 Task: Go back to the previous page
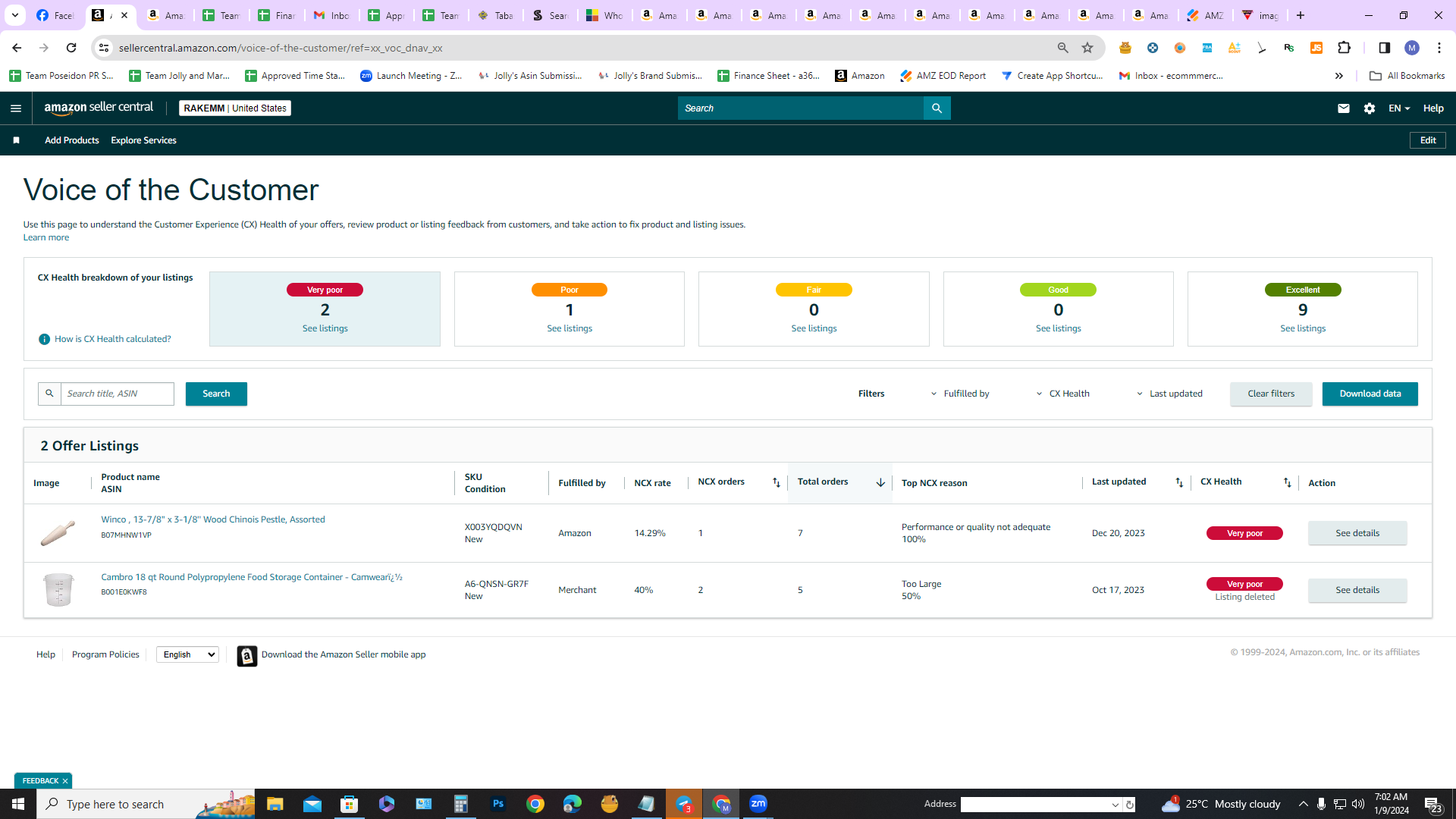click(x=17, y=48)
